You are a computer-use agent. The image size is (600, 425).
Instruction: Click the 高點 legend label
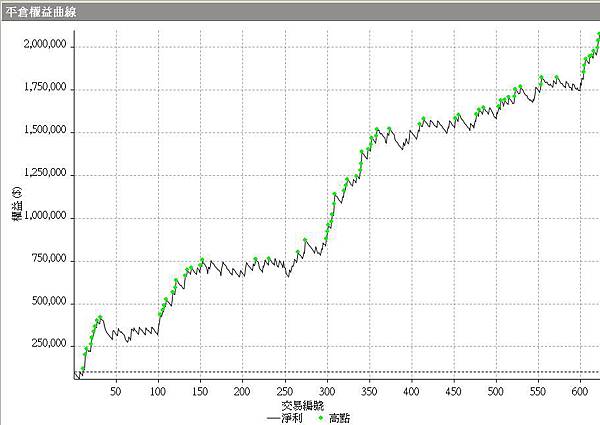339,418
